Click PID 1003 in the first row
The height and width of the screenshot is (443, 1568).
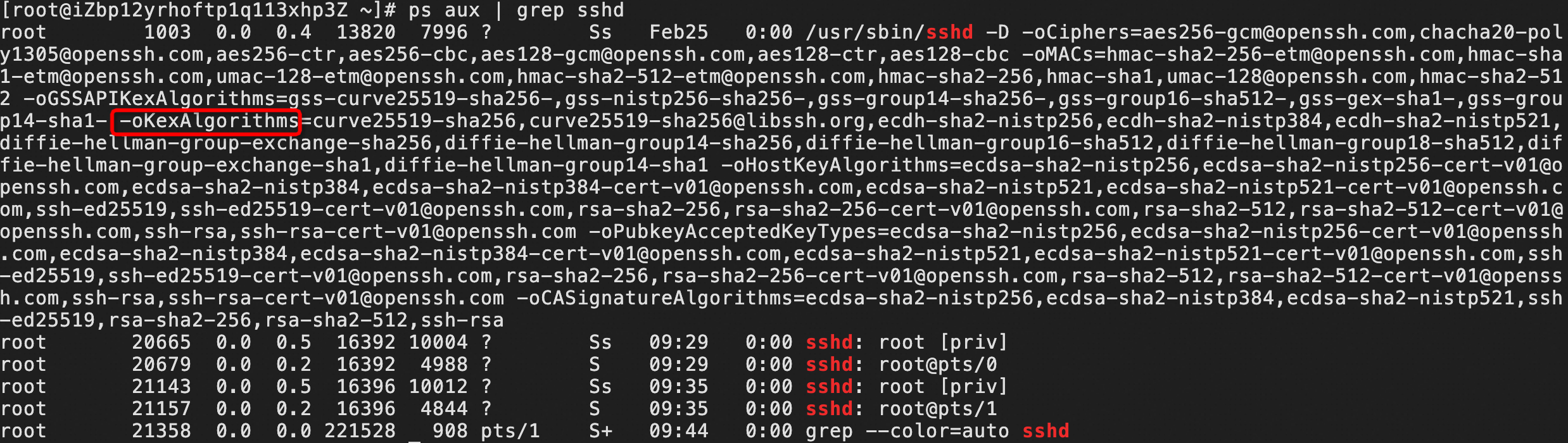(x=167, y=32)
